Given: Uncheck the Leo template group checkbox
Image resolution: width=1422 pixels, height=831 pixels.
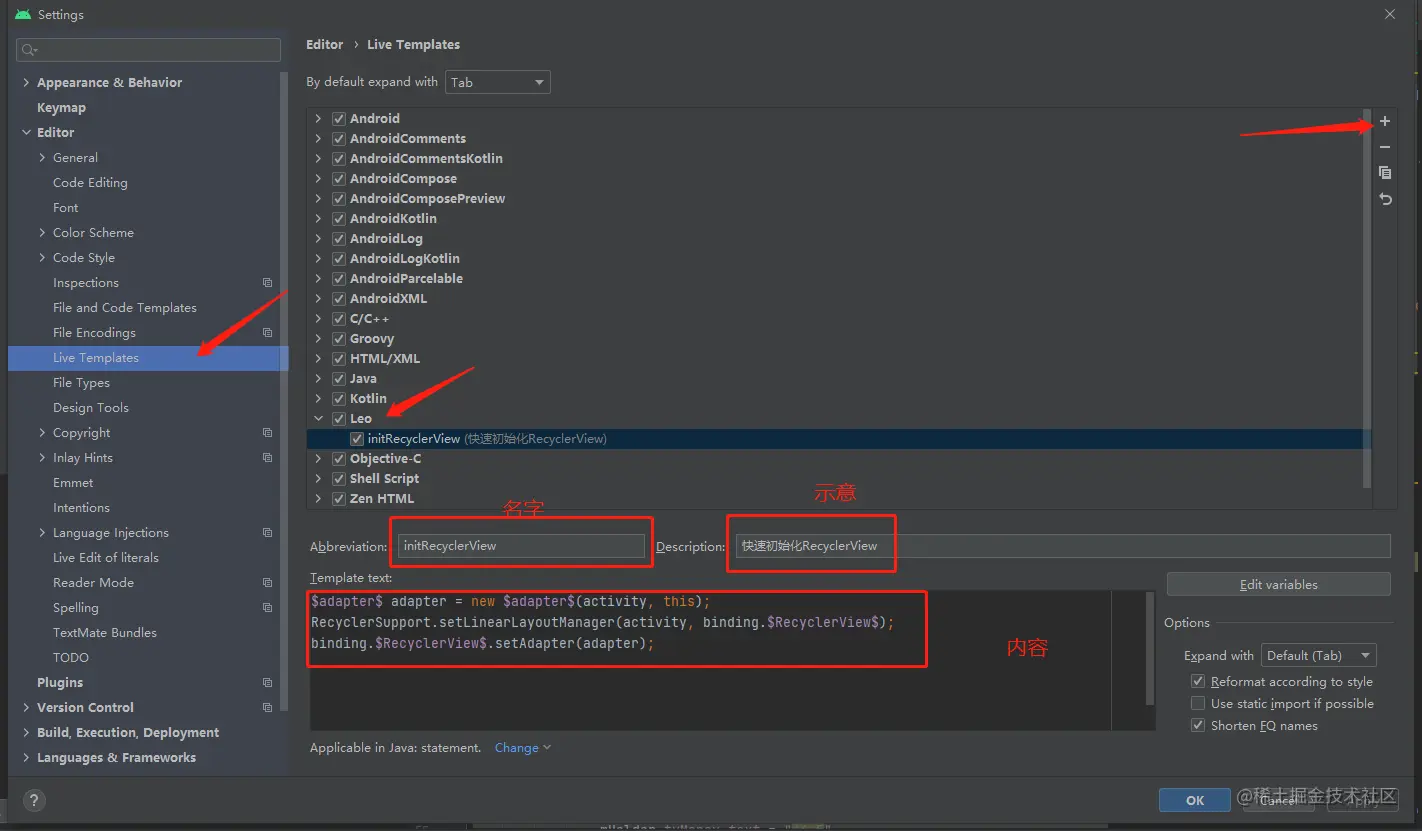Looking at the screenshot, I should [339, 419].
